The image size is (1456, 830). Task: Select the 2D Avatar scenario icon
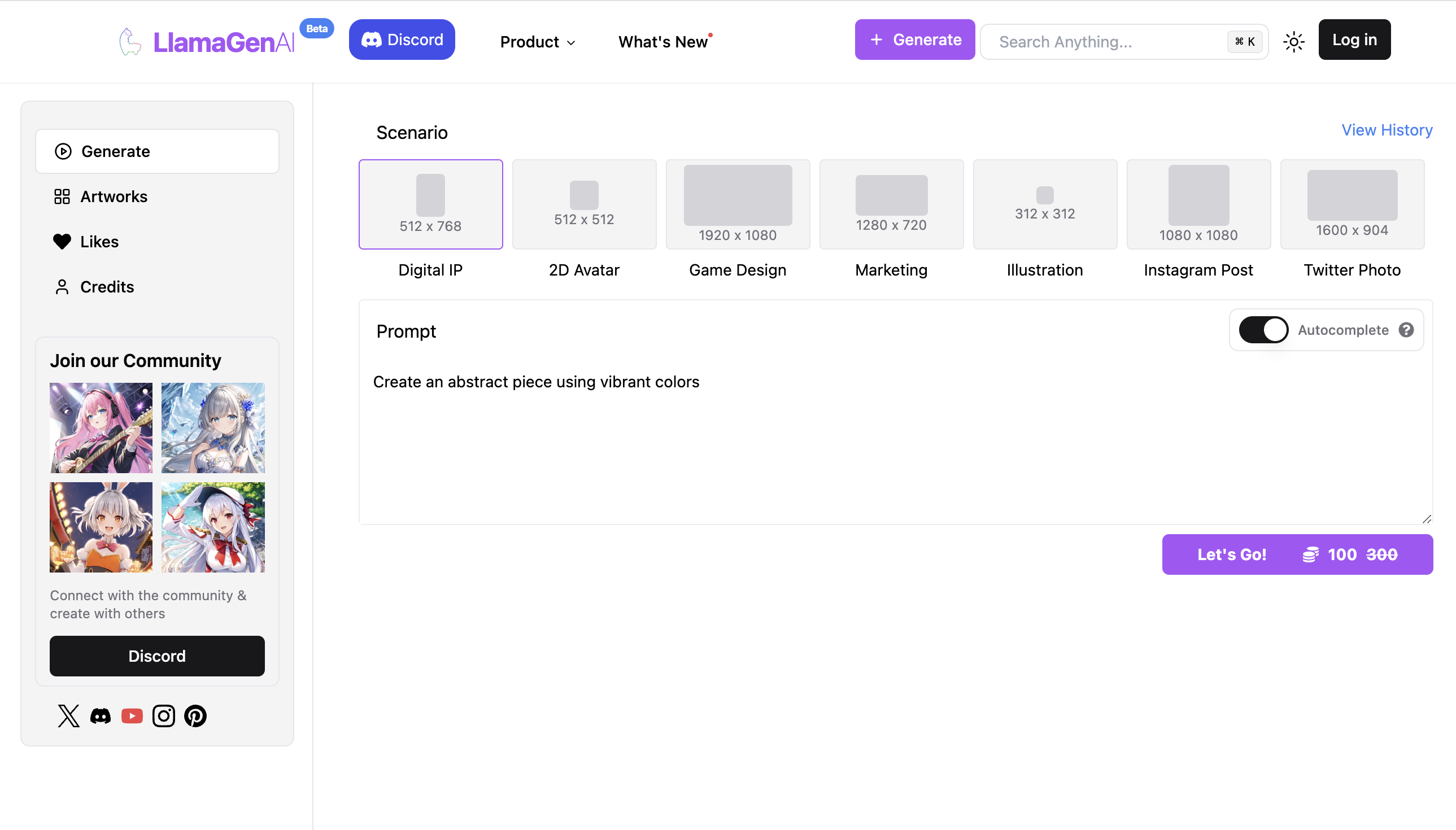[x=584, y=204]
